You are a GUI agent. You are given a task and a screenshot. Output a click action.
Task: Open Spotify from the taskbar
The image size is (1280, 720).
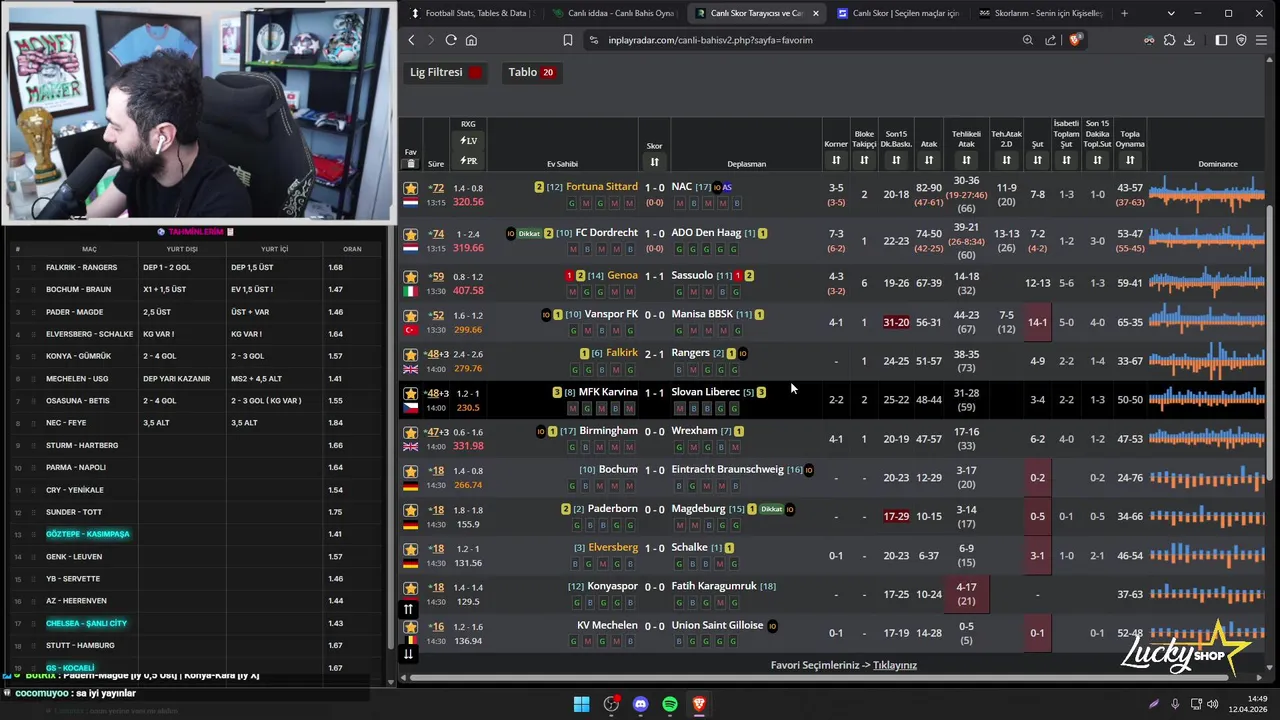tap(670, 704)
